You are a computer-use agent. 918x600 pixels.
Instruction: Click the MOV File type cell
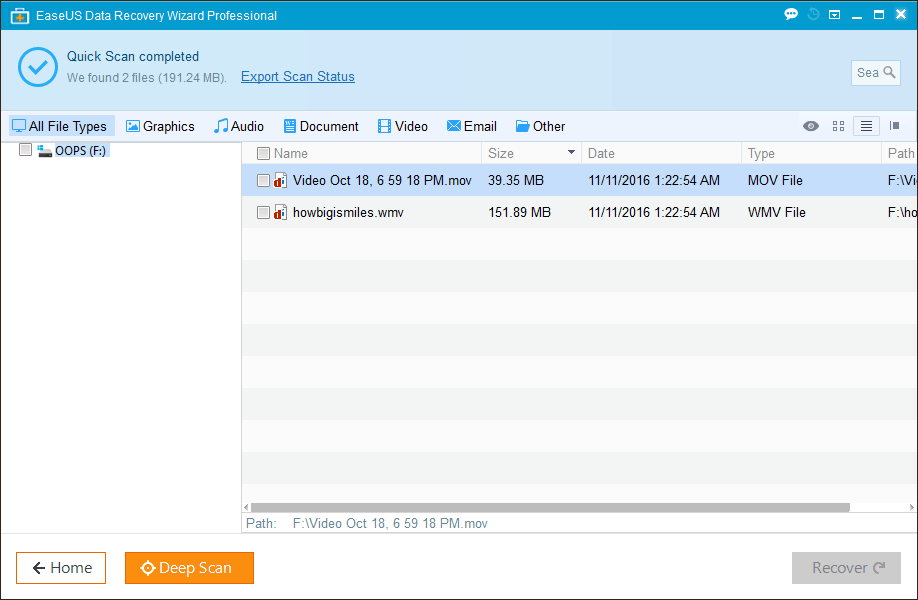(x=775, y=180)
